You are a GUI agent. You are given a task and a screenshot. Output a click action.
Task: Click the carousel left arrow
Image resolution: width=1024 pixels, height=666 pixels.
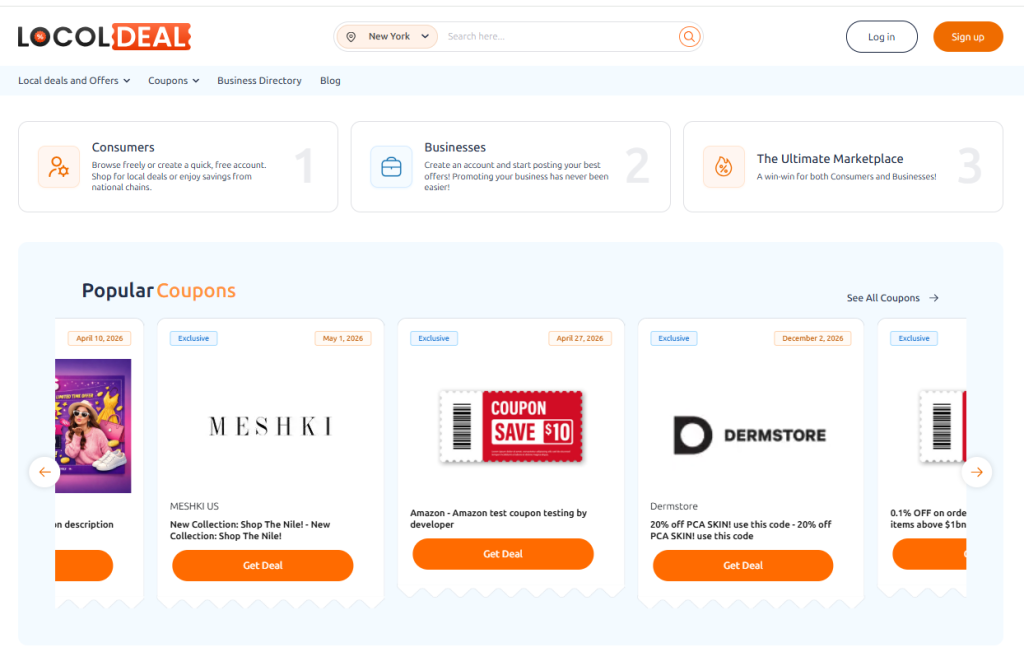(44, 472)
